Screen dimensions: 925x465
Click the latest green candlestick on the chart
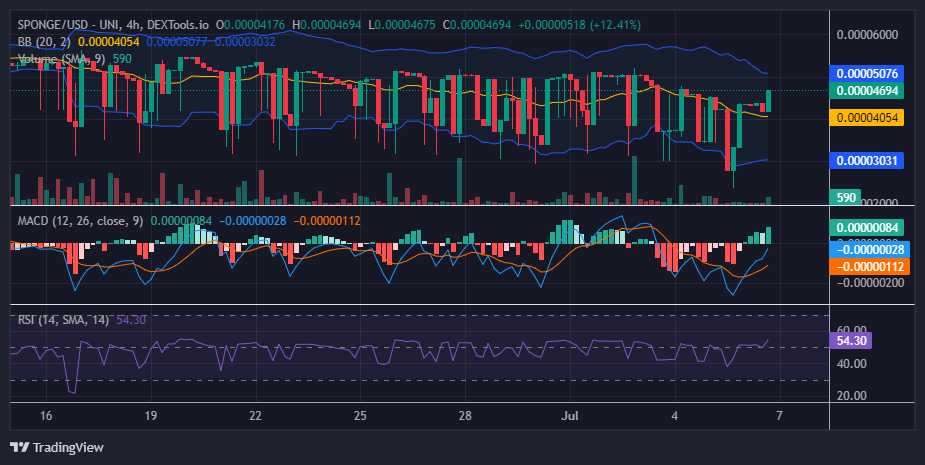769,100
